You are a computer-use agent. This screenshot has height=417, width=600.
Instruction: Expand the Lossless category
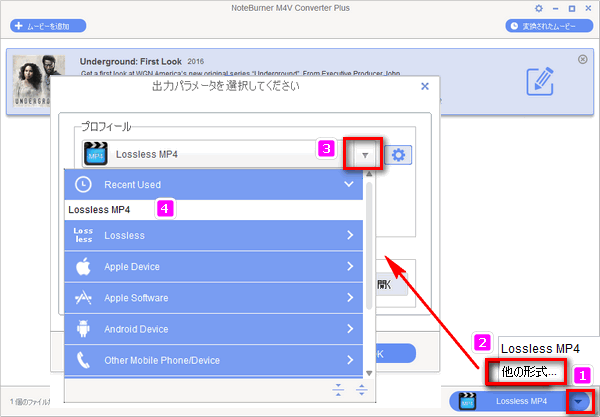(214, 235)
